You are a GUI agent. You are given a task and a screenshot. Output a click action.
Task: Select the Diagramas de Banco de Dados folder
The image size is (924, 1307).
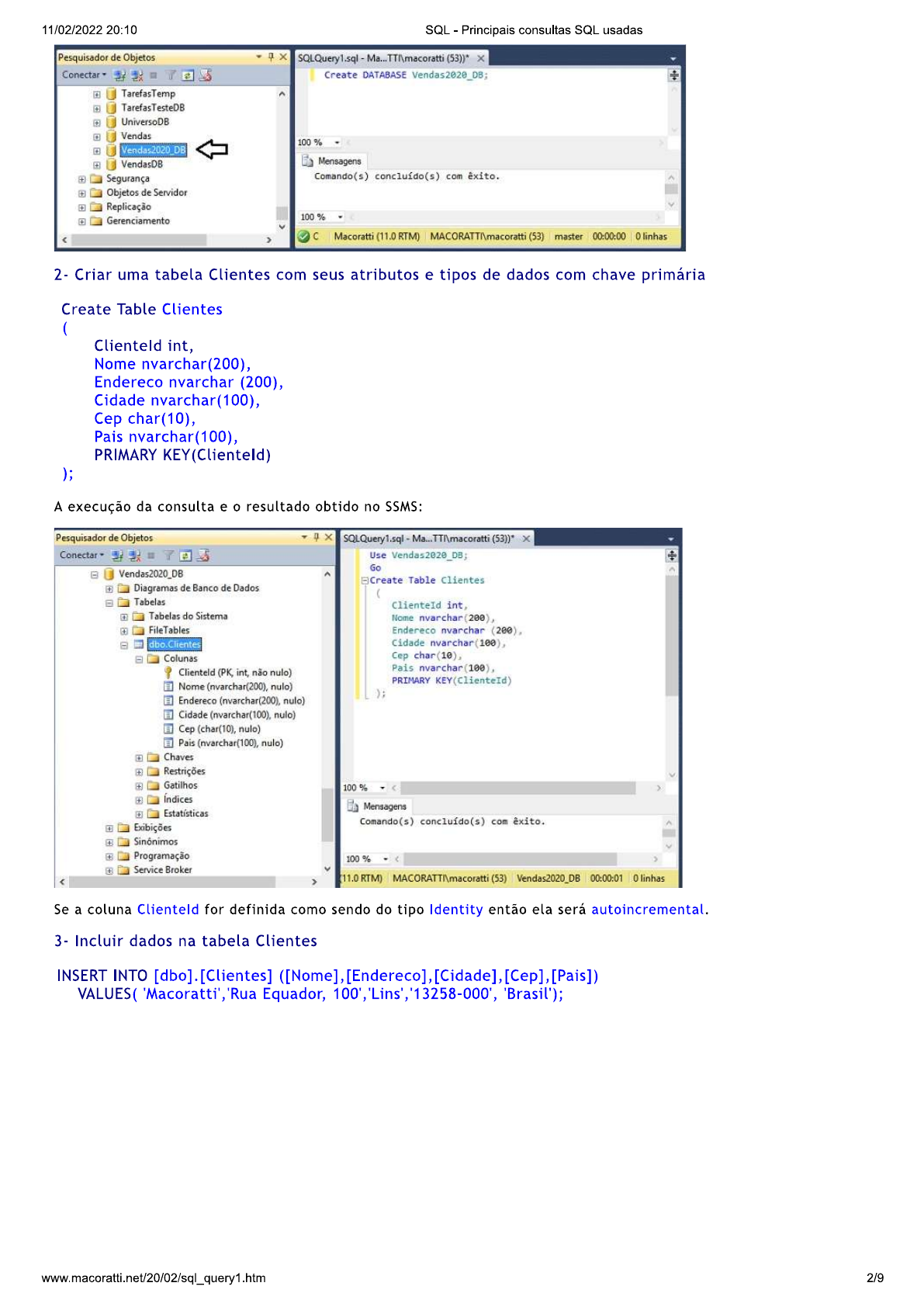(196, 588)
